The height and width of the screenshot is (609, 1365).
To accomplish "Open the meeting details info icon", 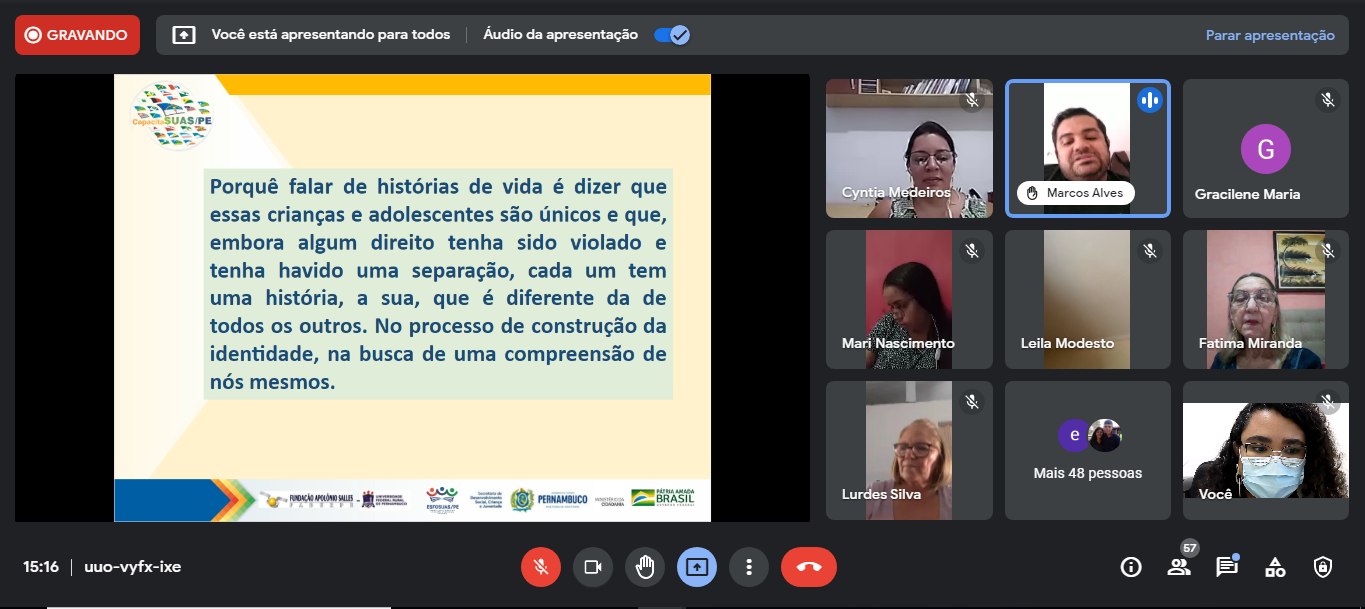I will coord(1131,567).
